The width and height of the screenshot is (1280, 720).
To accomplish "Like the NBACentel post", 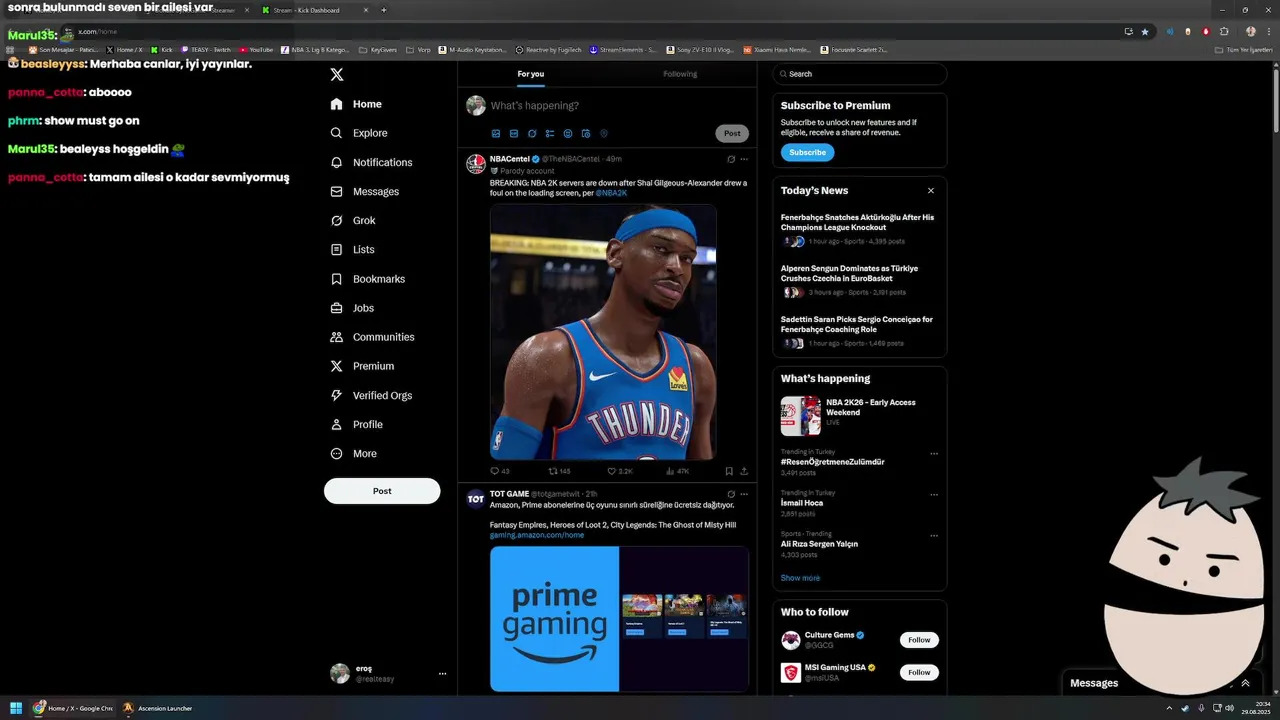I will click(612, 471).
